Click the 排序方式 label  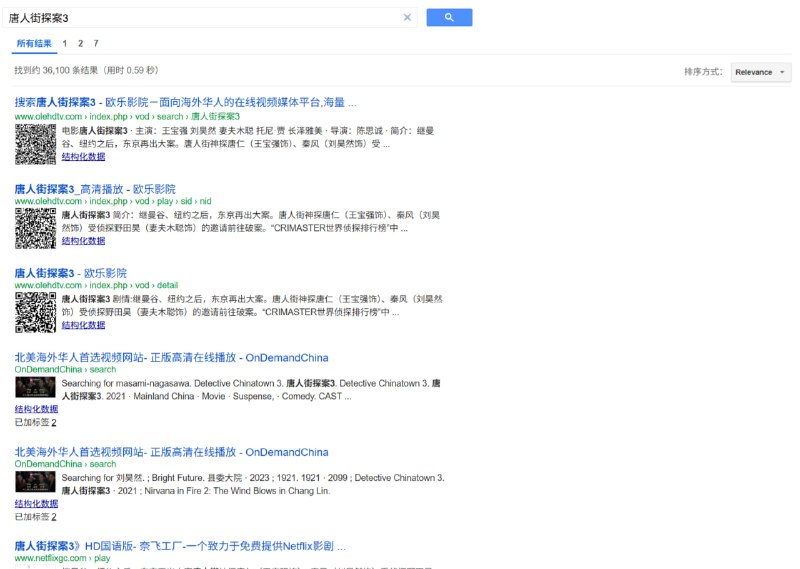click(703, 72)
